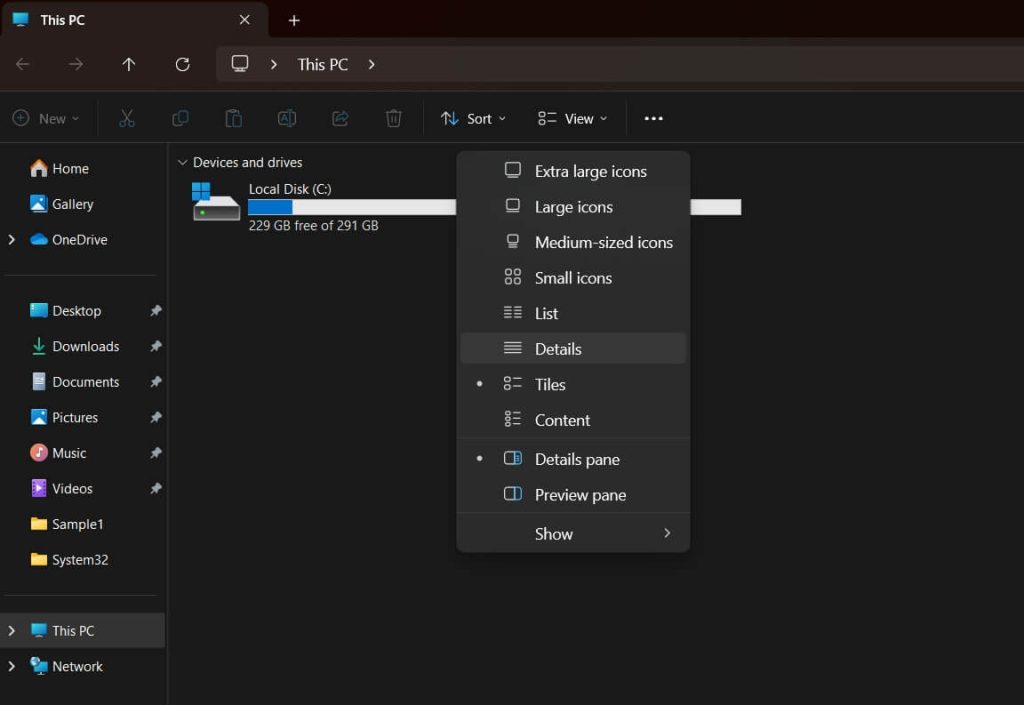
Task: Open OneDrive folder in sidebar
Action: [x=69, y=240]
